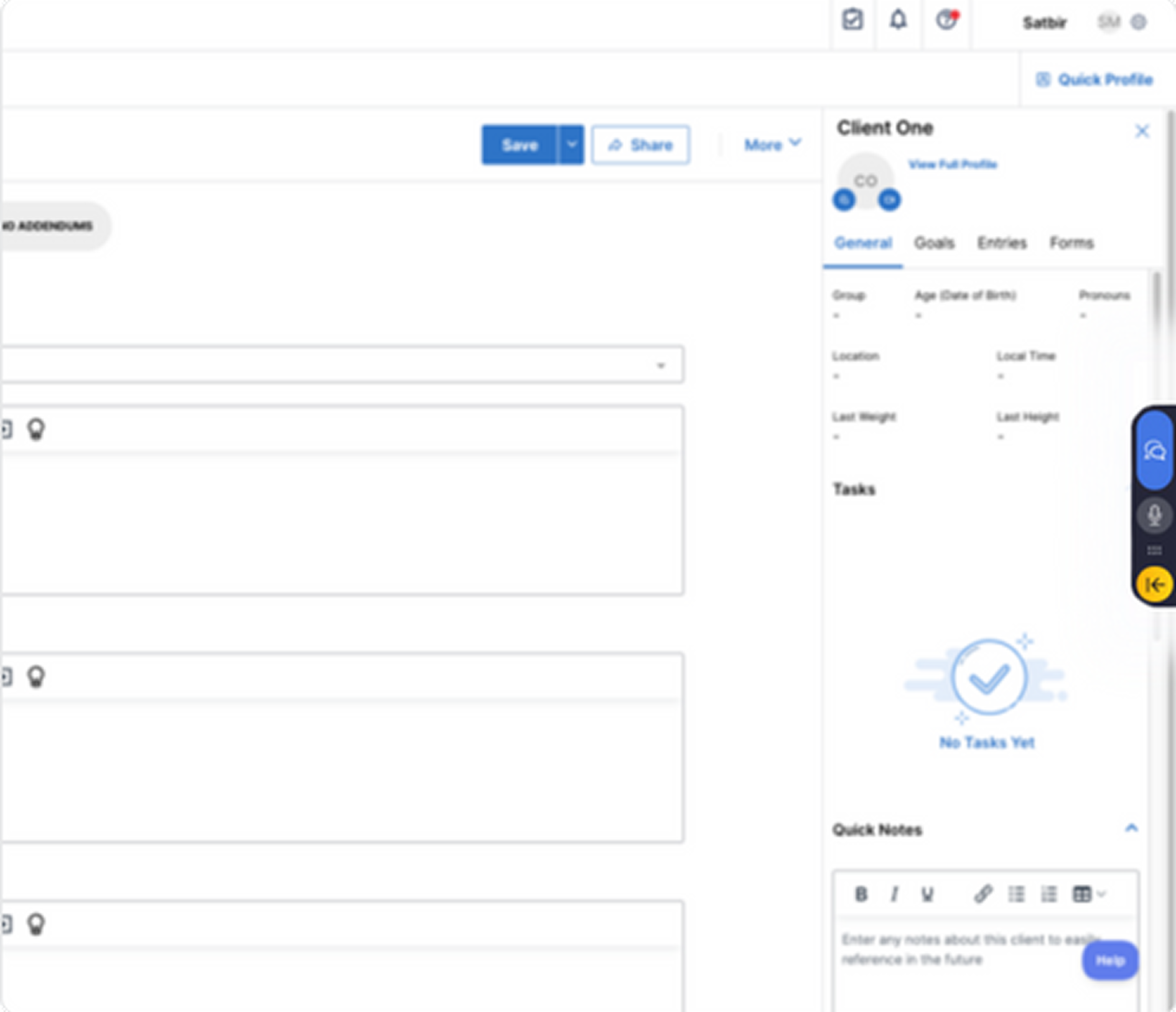Click the Quick Profile panel scrollbar
The width and height of the screenshot is (1176, 1012).
pyautogui.click(x=1156, y=299)
